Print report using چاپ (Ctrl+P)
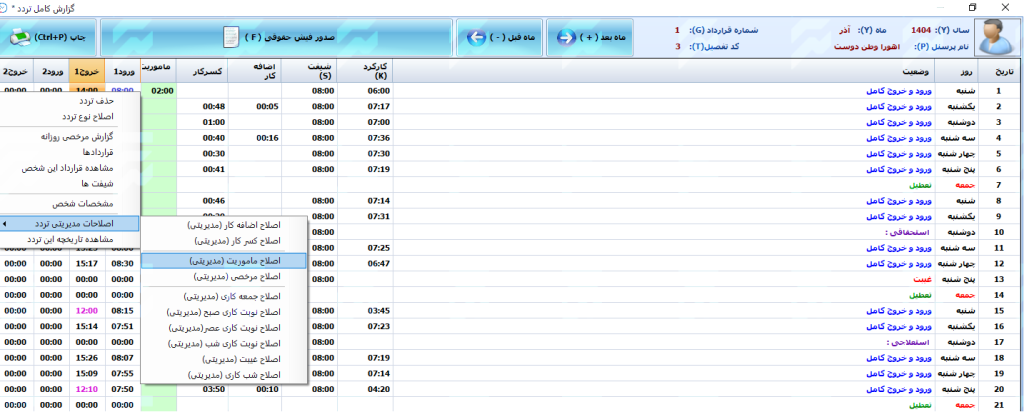The height and width of the screenshot is (417, 1024). pyautogui.click(x=48, y=38)
